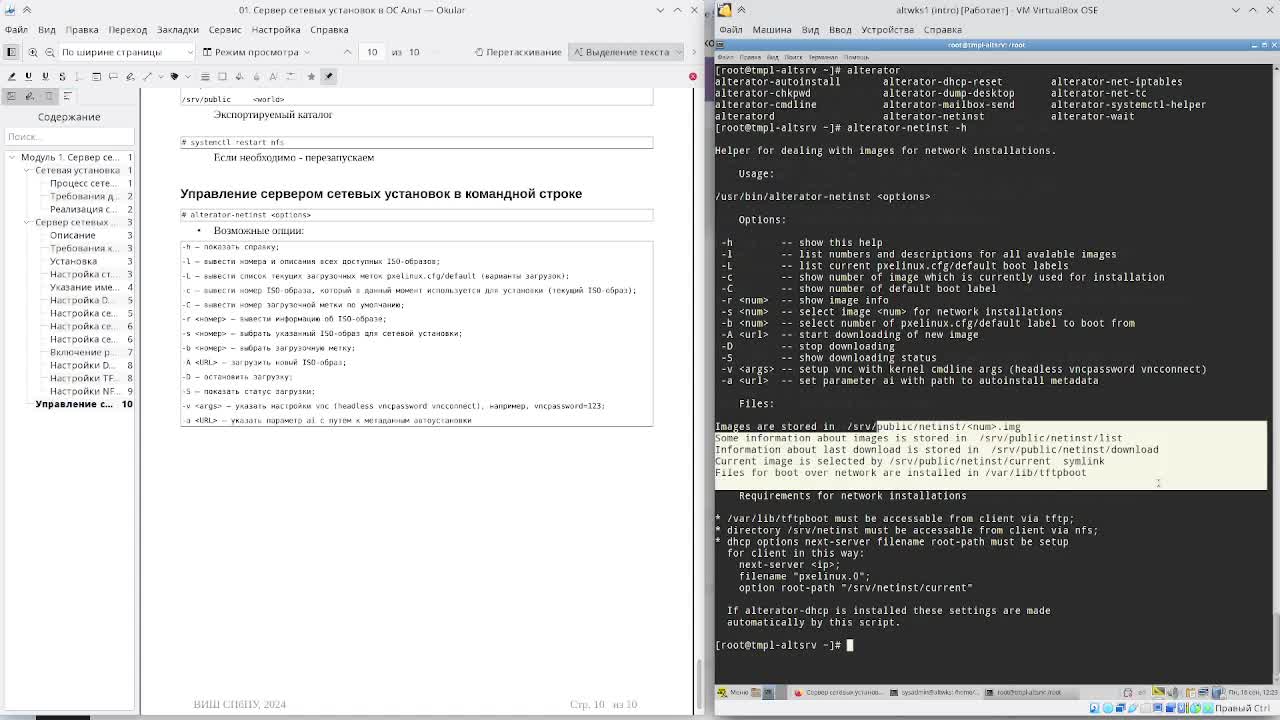Select the pop-up note annotation tool

coord(113,76)
